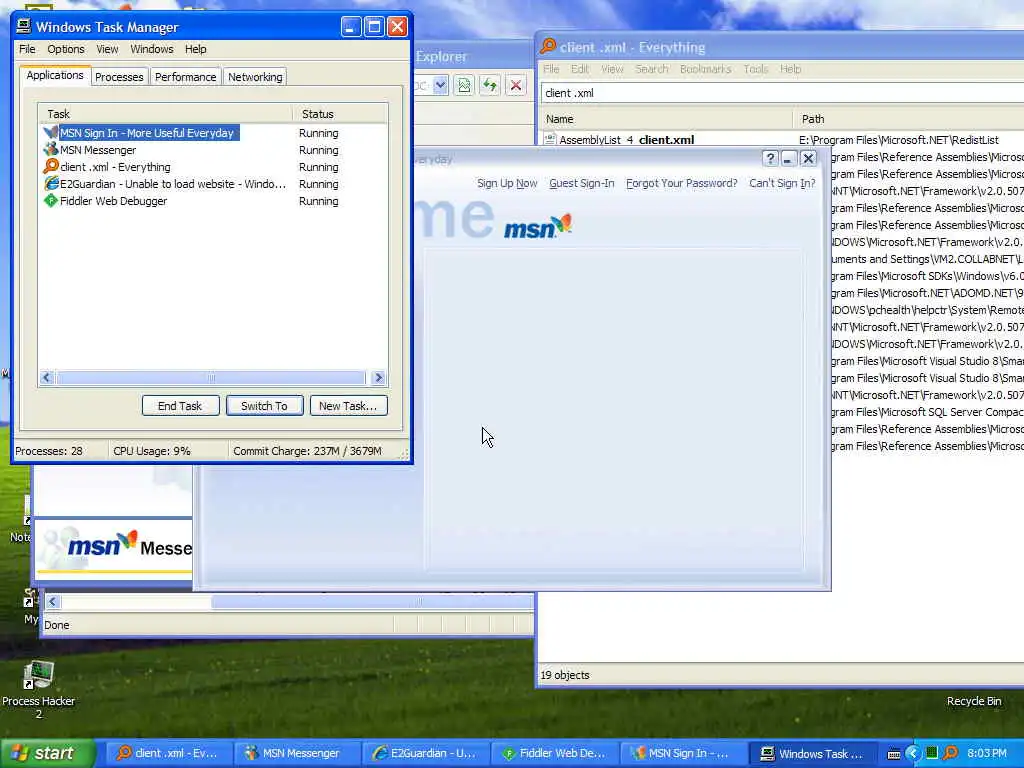Click the End Task button
This screenshot has height=768, width=1024.
[180, 406]
